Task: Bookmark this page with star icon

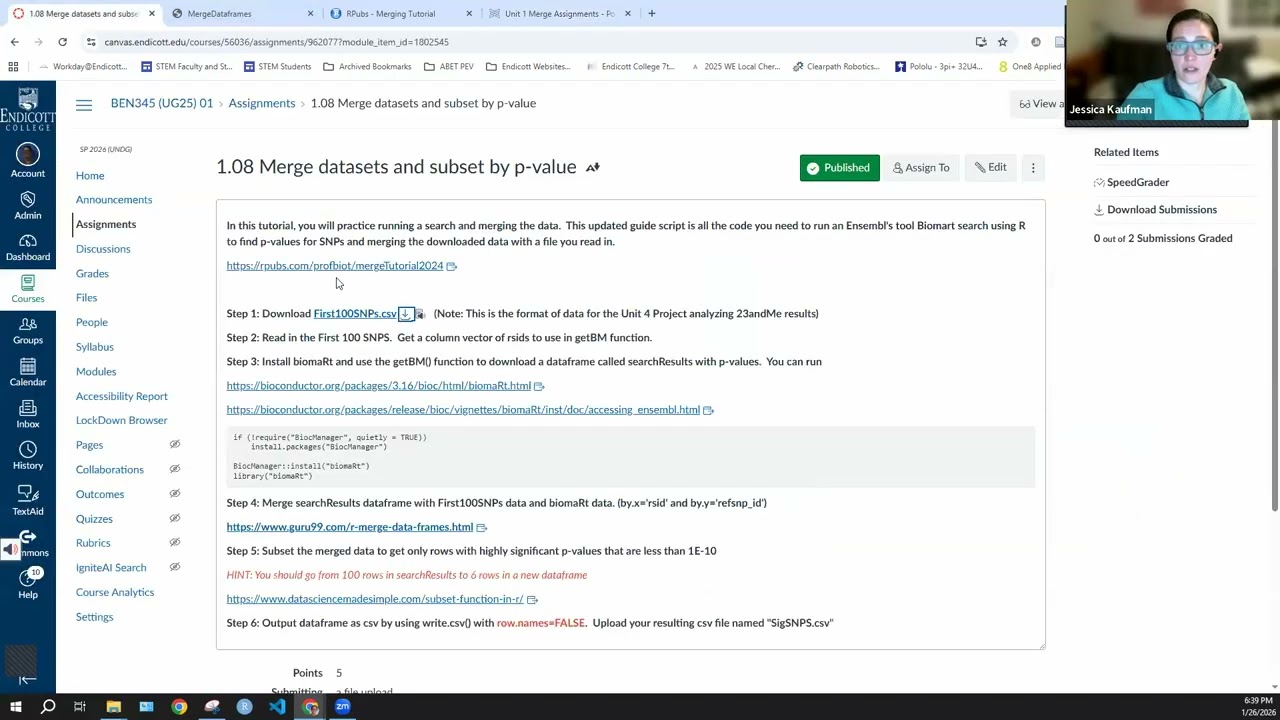Action: point(1002,42)
